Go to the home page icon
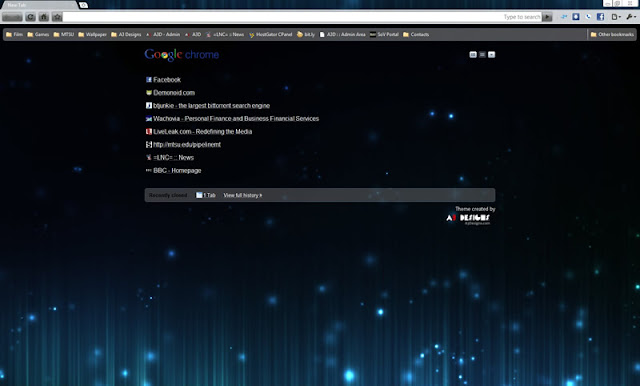 pyautogui.click(x=44, y=17)
